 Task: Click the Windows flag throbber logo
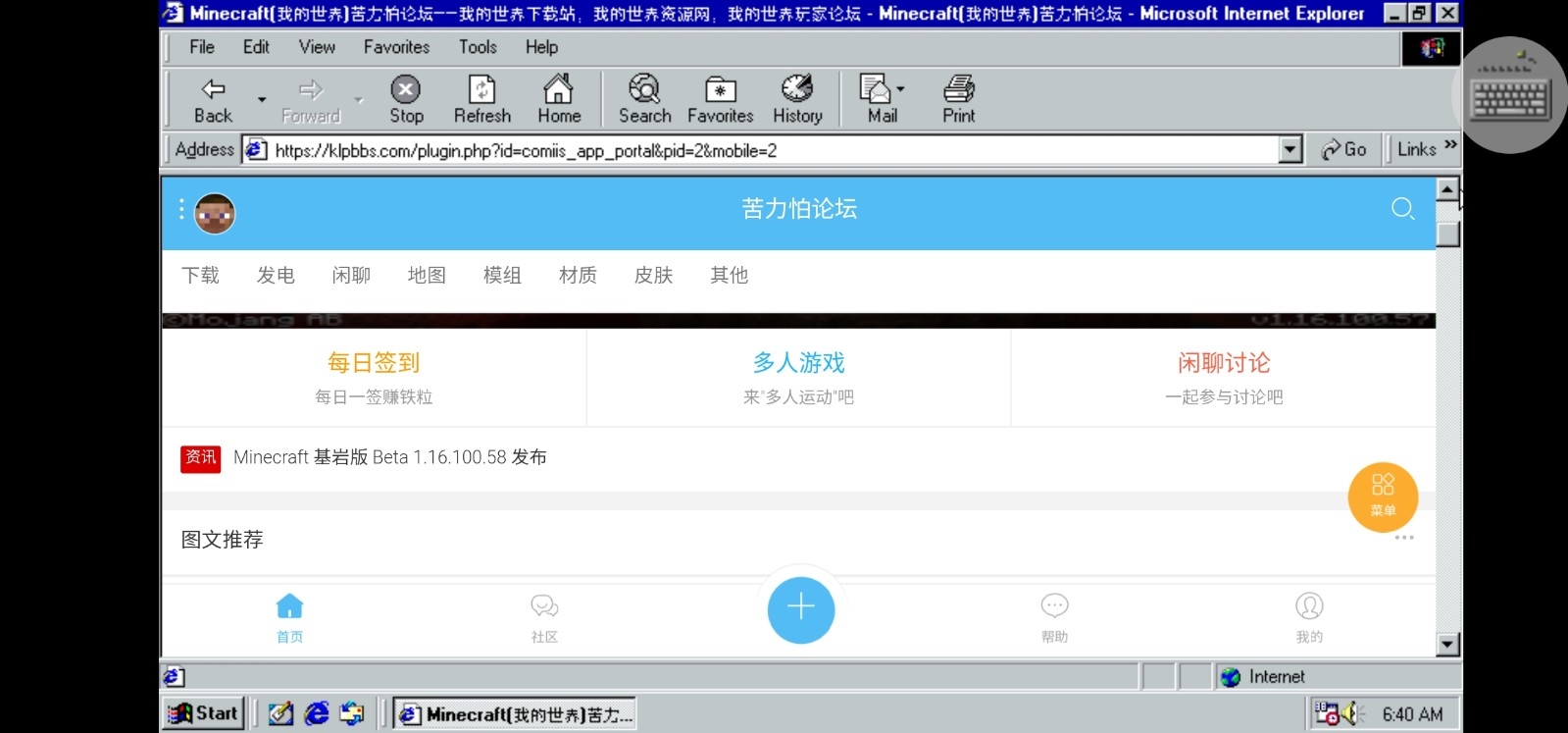click(1432, 48)
